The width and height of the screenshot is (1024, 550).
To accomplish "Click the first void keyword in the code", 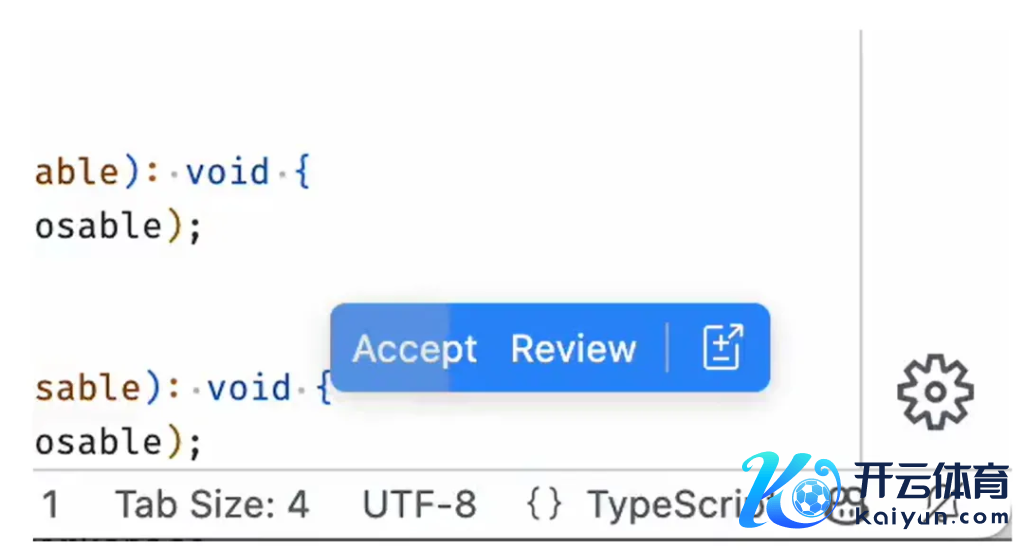I will coord(228,172).
